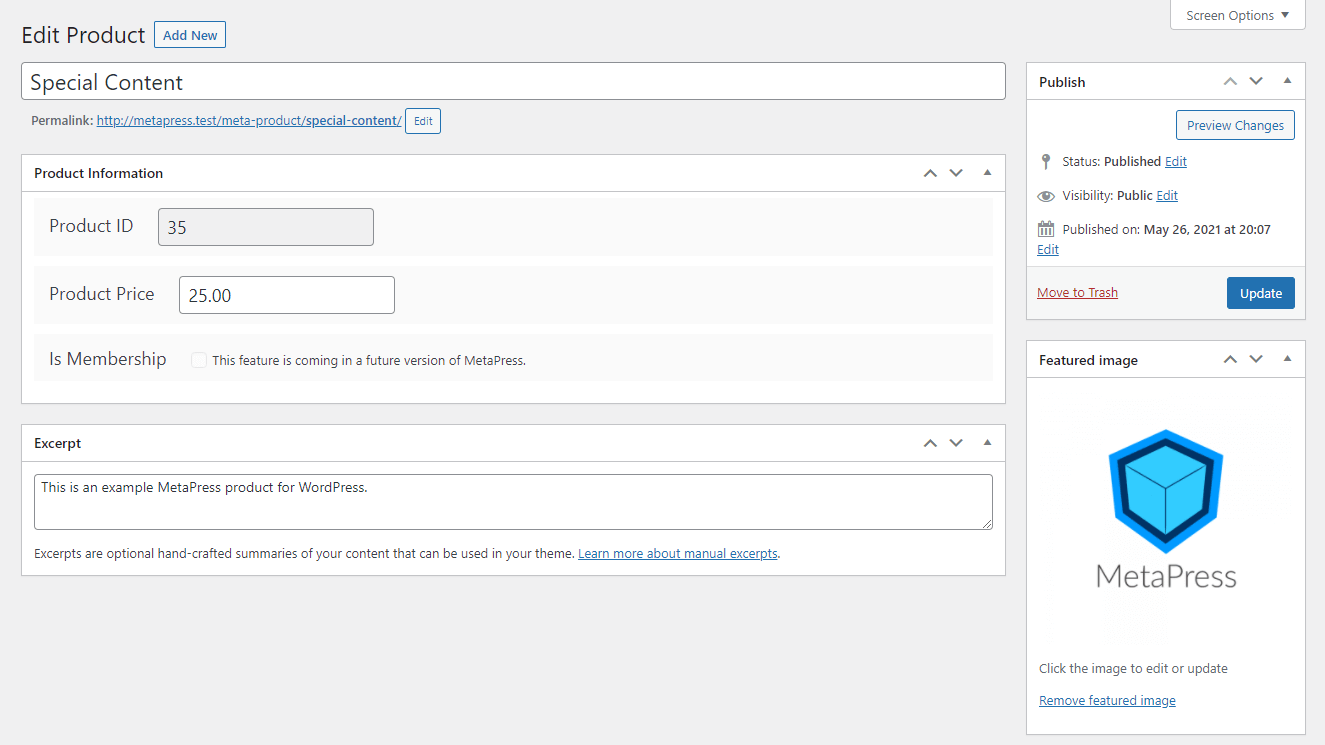This screenshot has width=1325, height=745.
Task: Move the Featured image panel up
Action: click(1230, 359)
